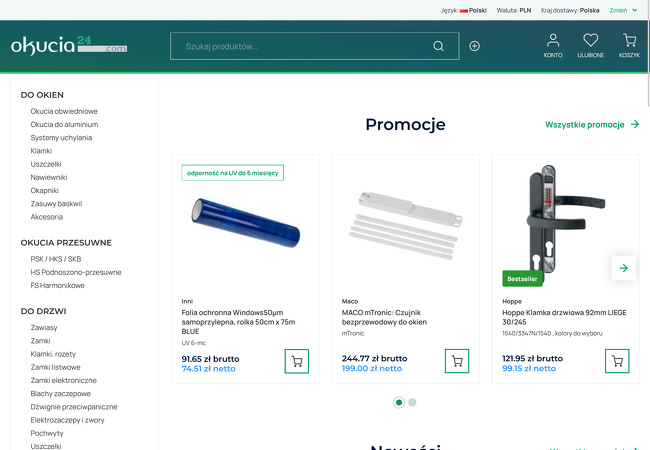Open Wszystkie promocje link
Viewport: 650px width, 450px height.
pos(592,125)
